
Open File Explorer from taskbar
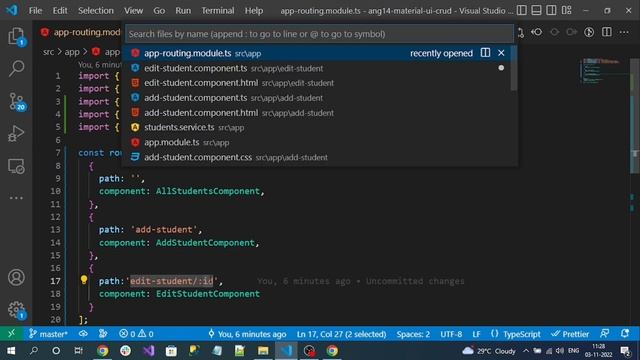[263, 351]
